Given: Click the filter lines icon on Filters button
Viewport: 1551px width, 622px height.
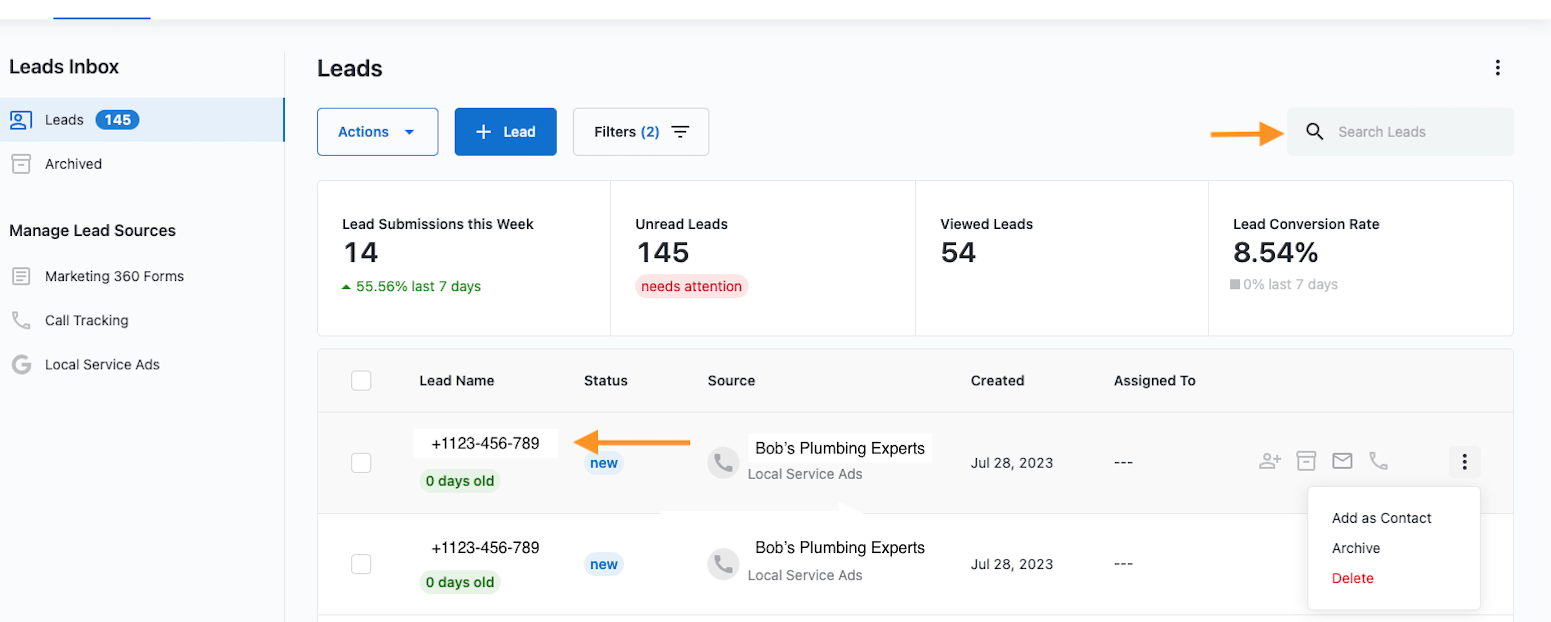Looking at the screenshot, I should (680, 132).
